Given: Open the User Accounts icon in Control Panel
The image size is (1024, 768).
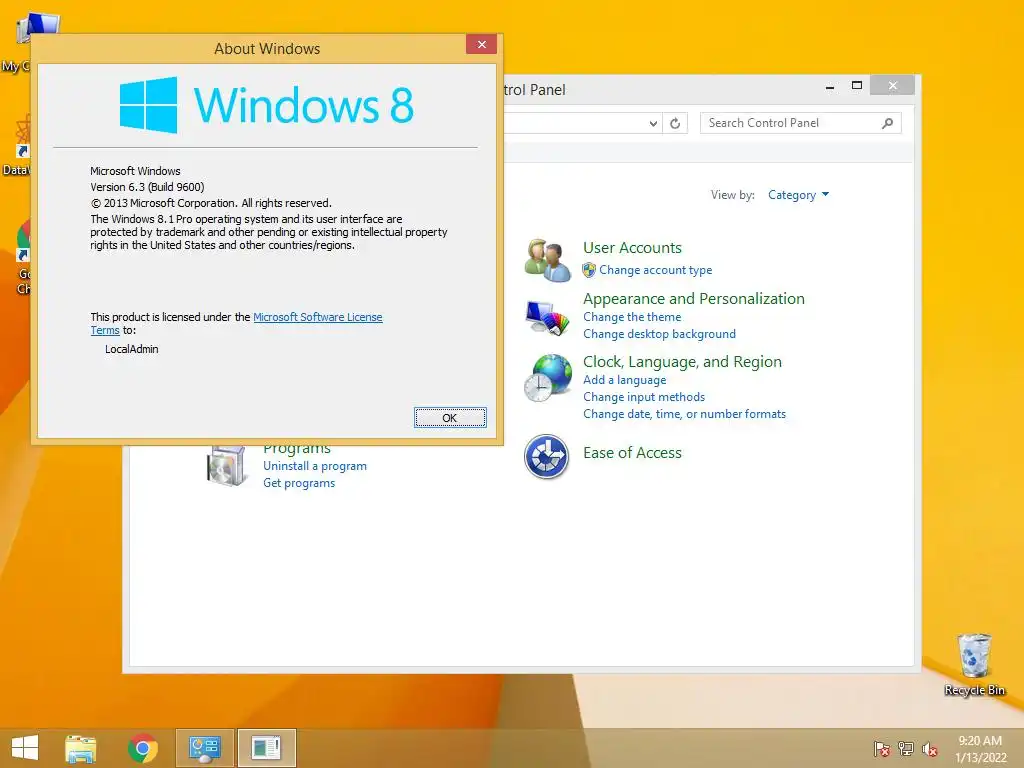Looking at the screenshot, I should click(547, 259).
